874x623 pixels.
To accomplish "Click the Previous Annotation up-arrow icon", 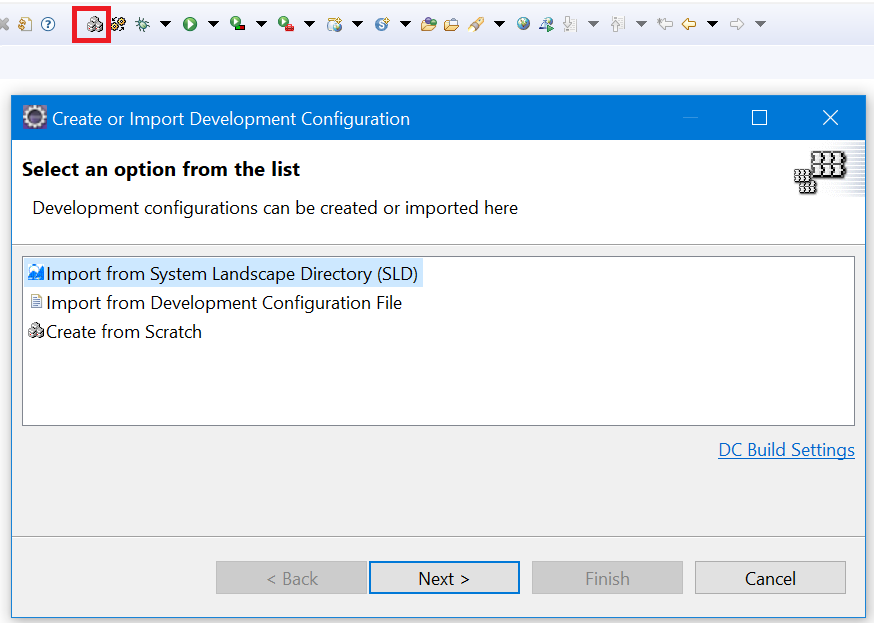I will pos(618,24).
